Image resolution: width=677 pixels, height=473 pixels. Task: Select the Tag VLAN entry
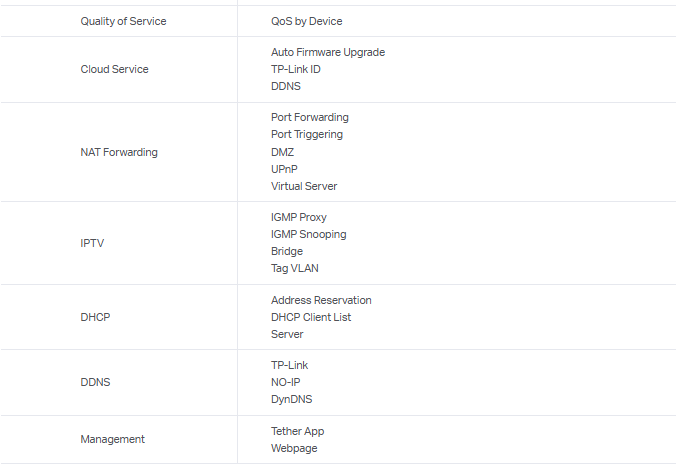pos(295,268)
